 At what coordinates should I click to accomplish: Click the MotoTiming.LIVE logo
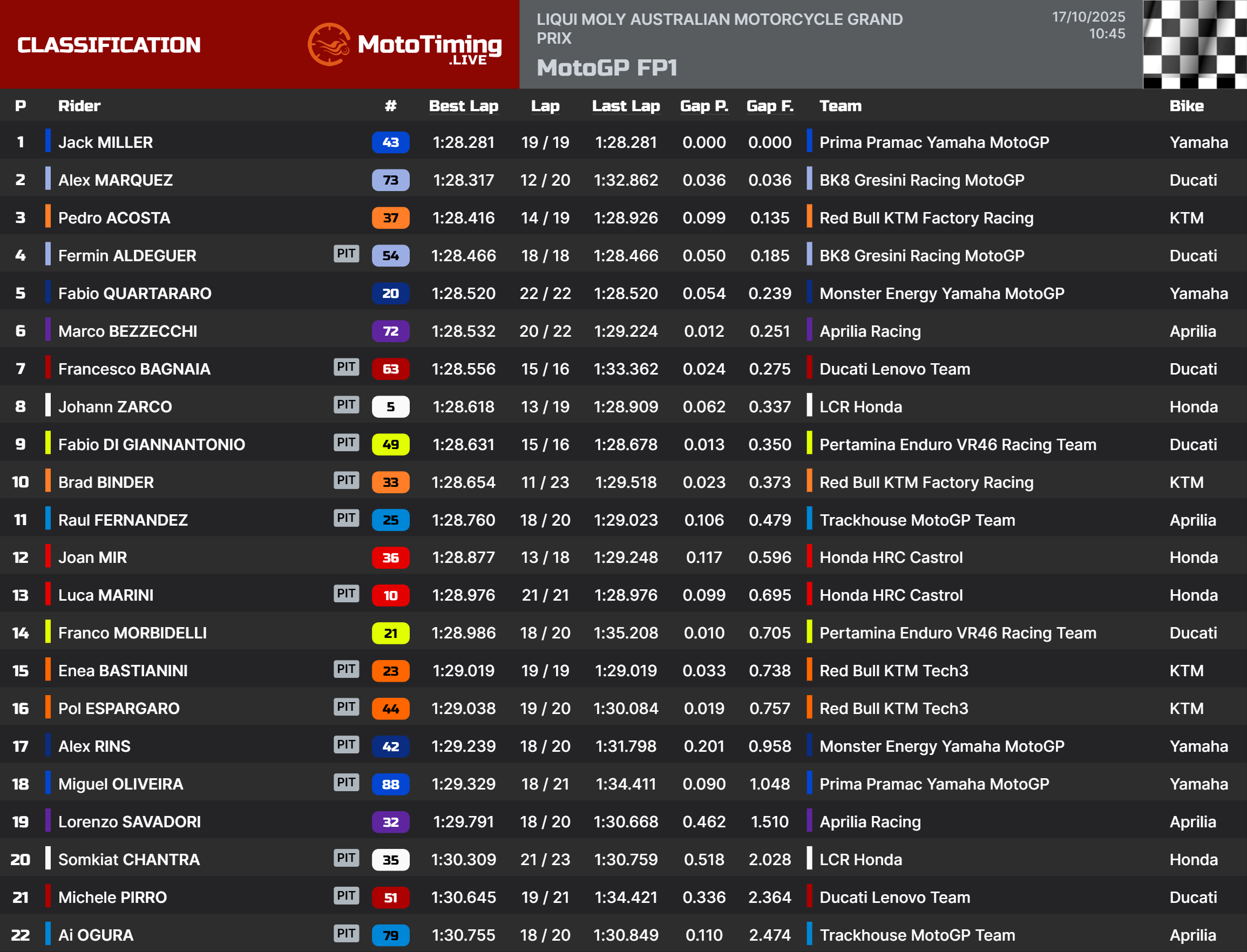[404, 45]
